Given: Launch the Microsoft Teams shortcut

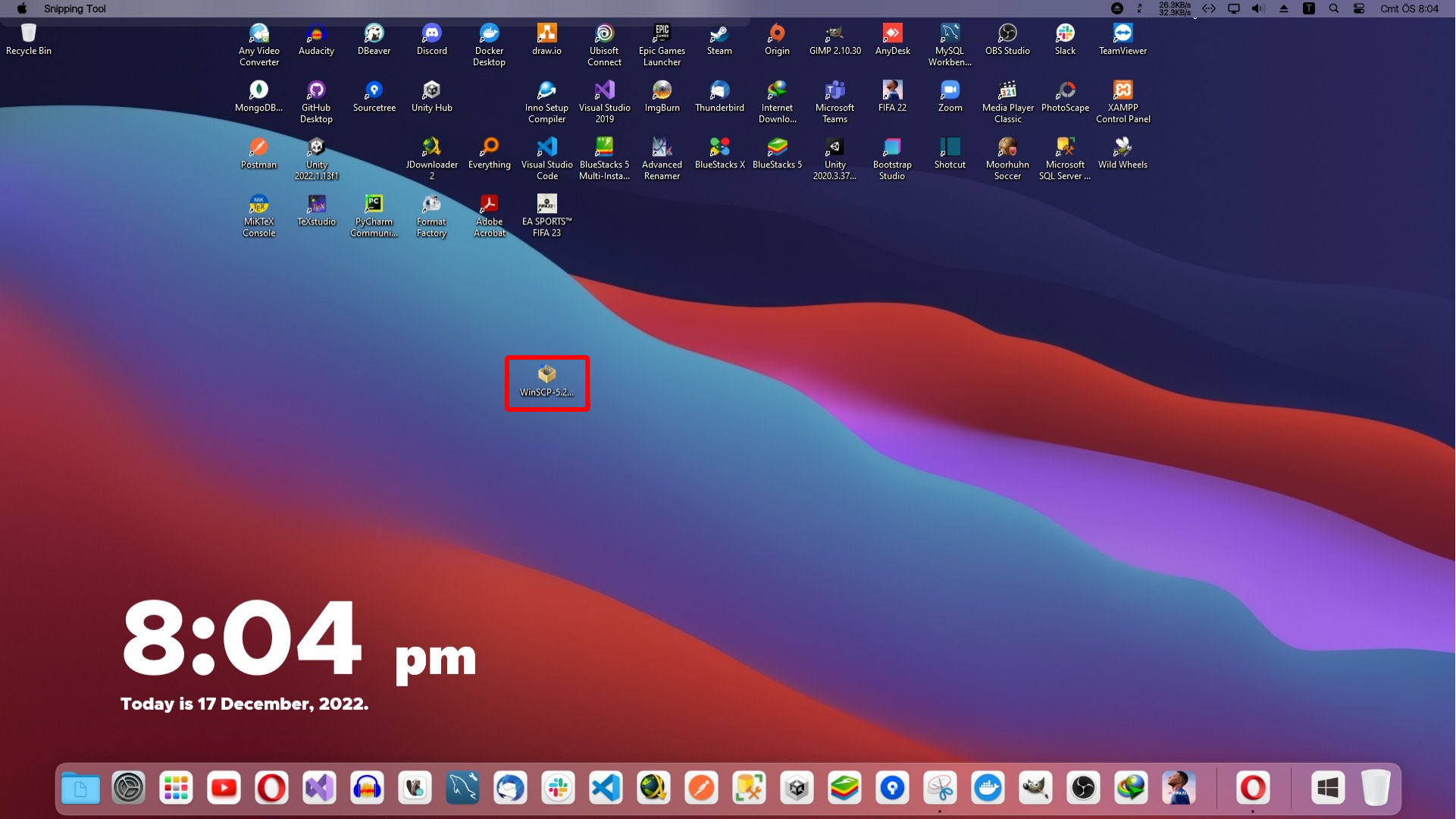Looking at the screenshot, I should (835, 102).
